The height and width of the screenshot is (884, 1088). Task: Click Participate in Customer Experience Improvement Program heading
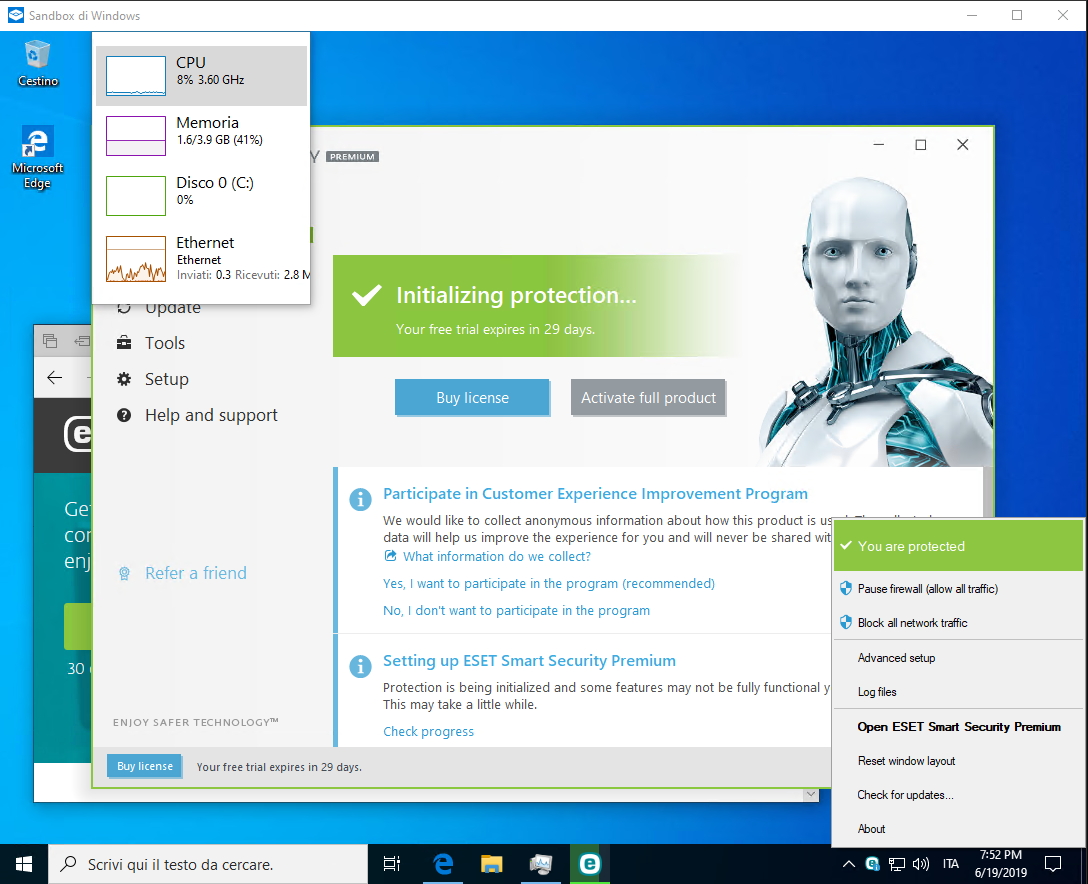coord(595,493)
